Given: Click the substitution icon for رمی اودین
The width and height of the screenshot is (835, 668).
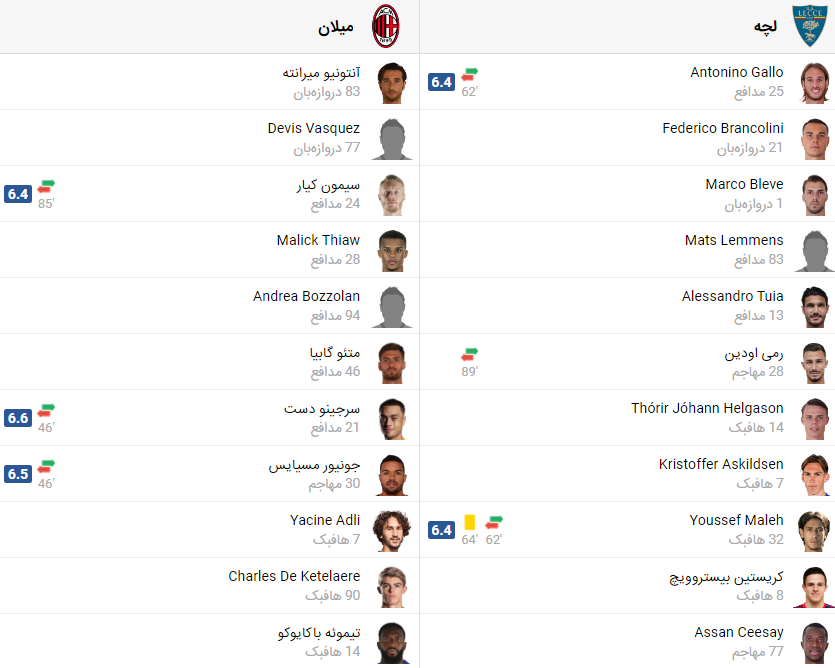Looking at the screenshot, I should (470, 354).
